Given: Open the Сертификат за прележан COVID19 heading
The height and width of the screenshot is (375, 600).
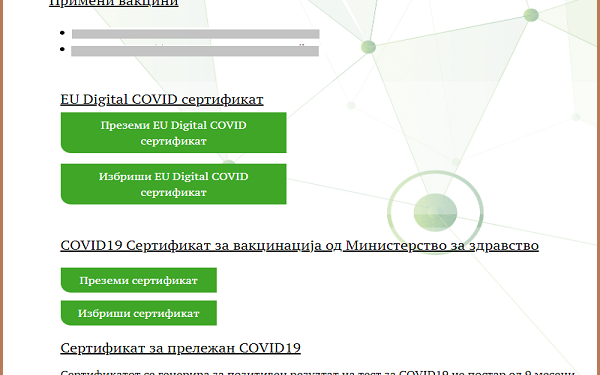Looking at the screenshot, I should pos(180,348).
